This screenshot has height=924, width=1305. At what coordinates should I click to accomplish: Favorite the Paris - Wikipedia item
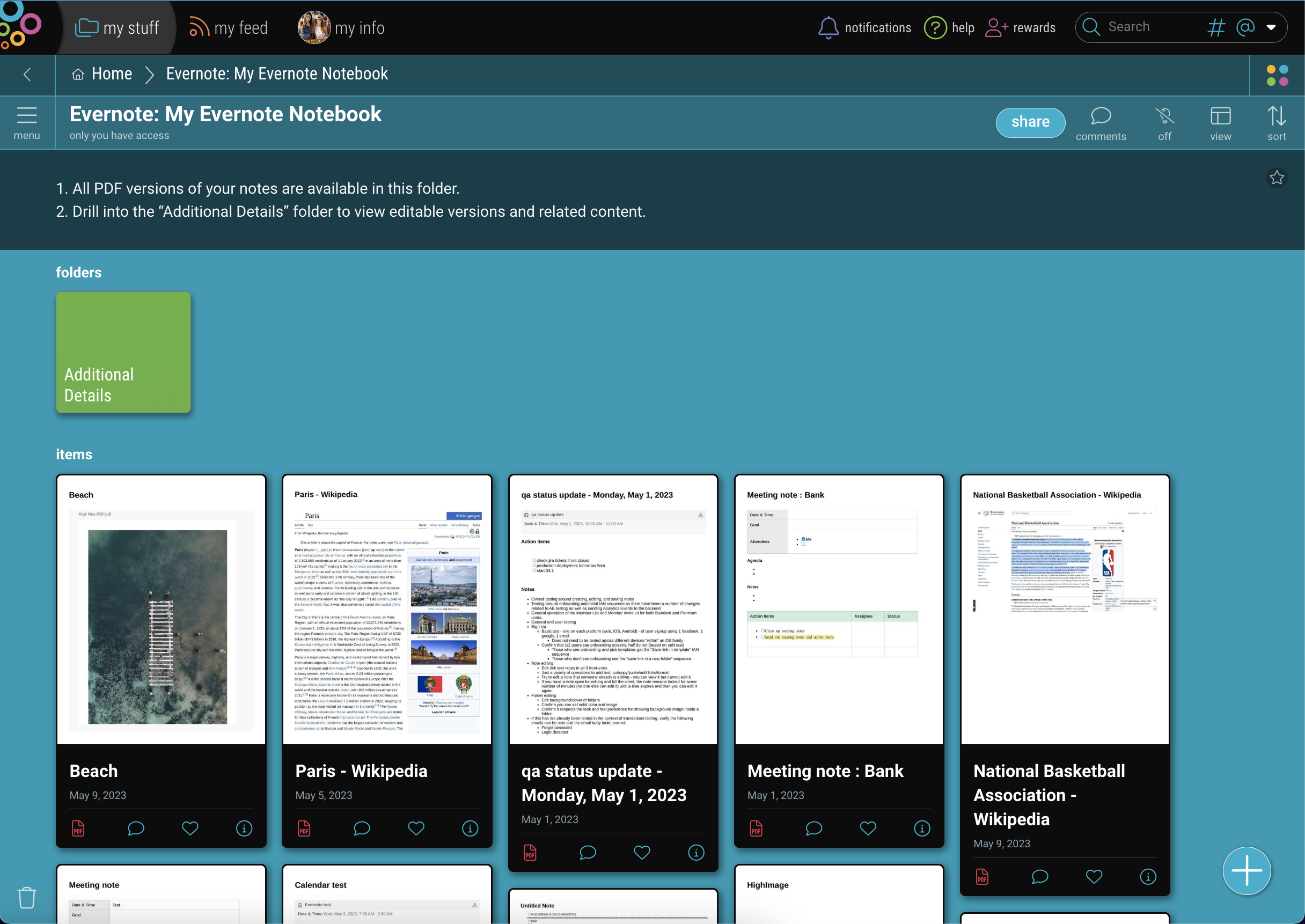[x=416, y=828]
